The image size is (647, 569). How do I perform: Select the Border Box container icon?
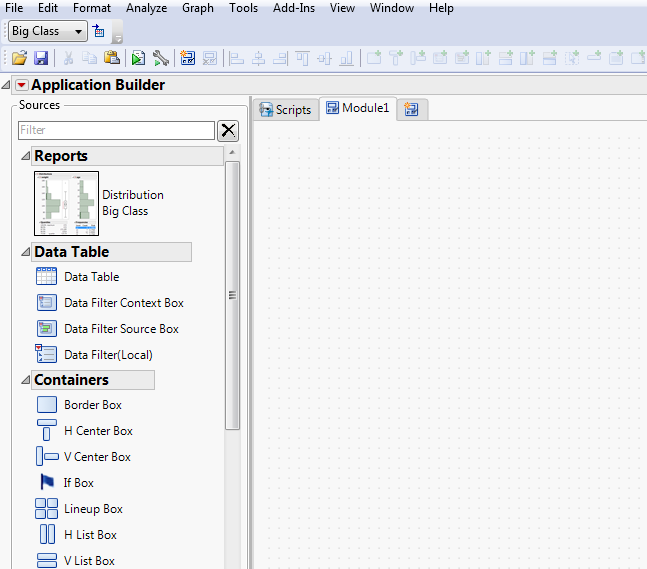[x=46, y=405]
